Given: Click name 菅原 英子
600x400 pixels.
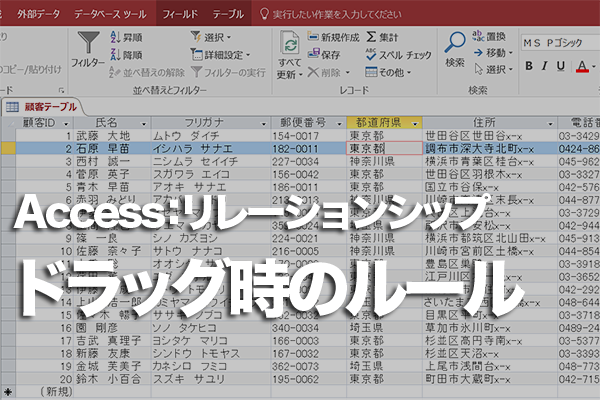Looking at the screenshot, I should (x=103, y=175).
